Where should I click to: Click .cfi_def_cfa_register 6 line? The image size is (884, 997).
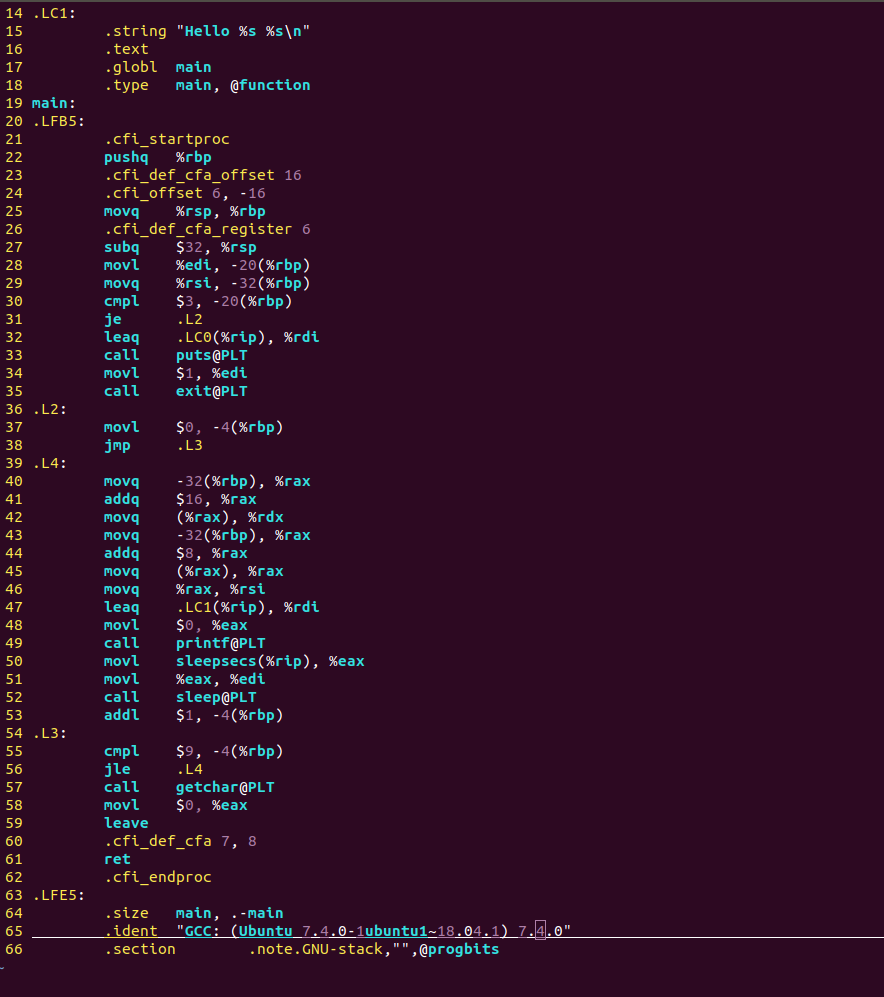(x=207, y=229)
